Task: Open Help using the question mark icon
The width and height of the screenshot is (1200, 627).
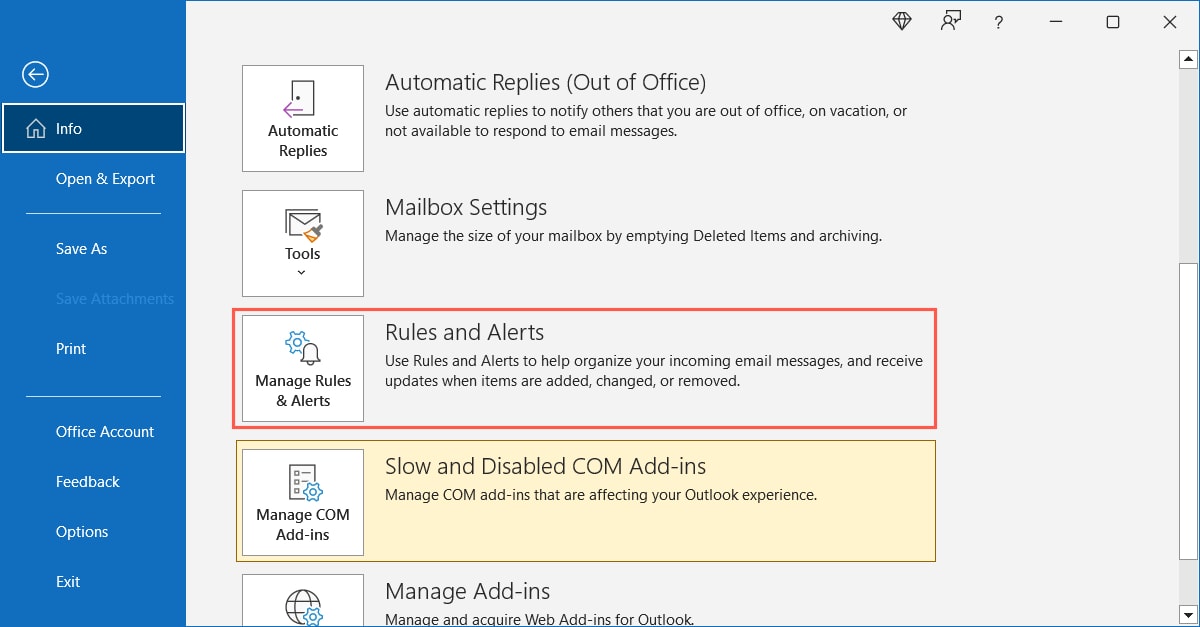Action: click(998, 21)
